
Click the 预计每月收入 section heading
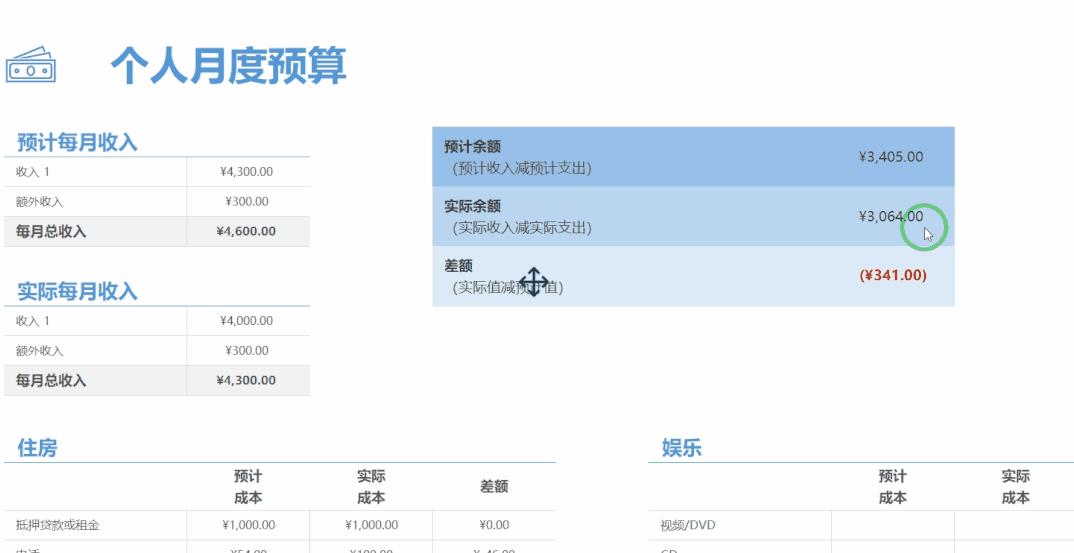[77, 143]
